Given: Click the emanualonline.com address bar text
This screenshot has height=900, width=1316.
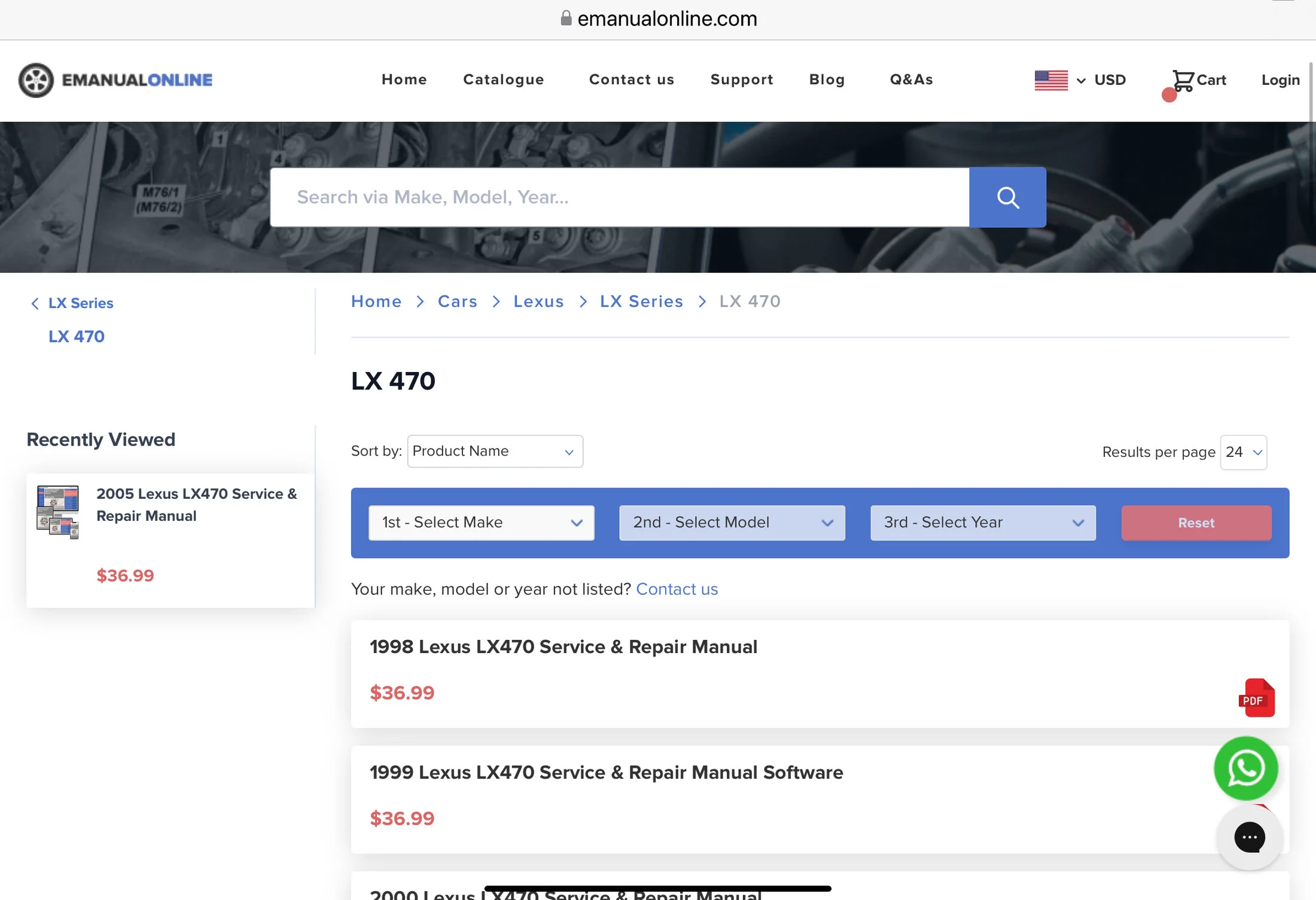Looking at the screenshot, I should [x=667, y=19].
